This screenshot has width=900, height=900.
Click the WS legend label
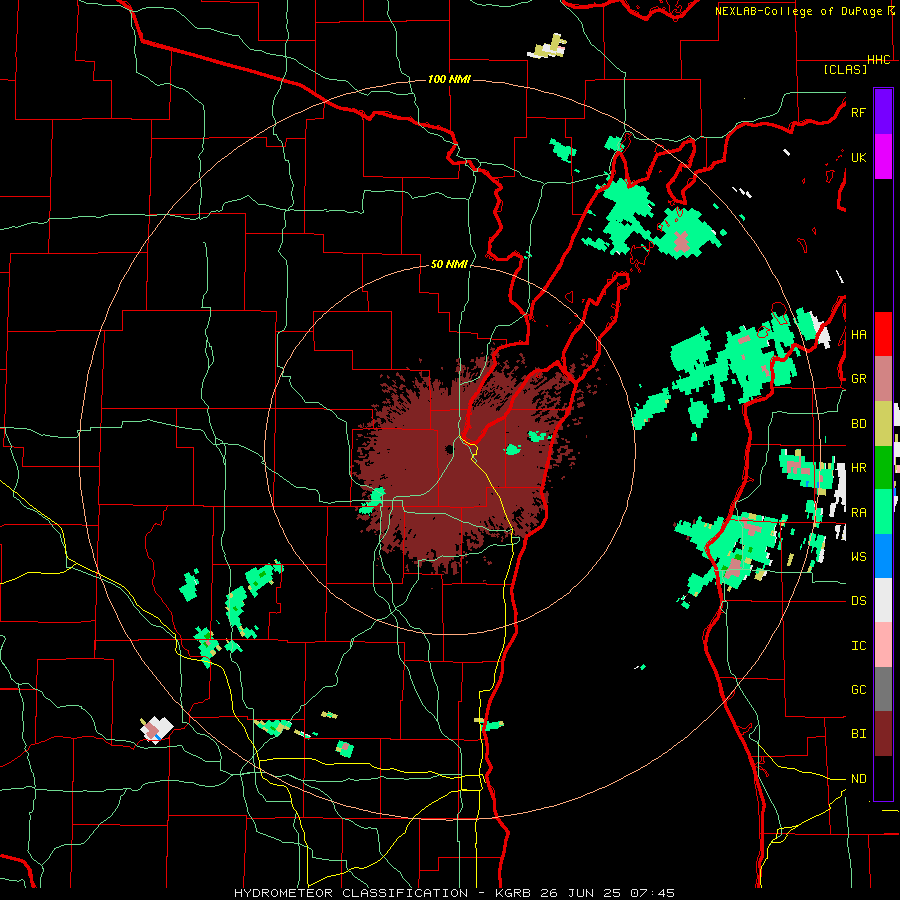coord(858,556)
